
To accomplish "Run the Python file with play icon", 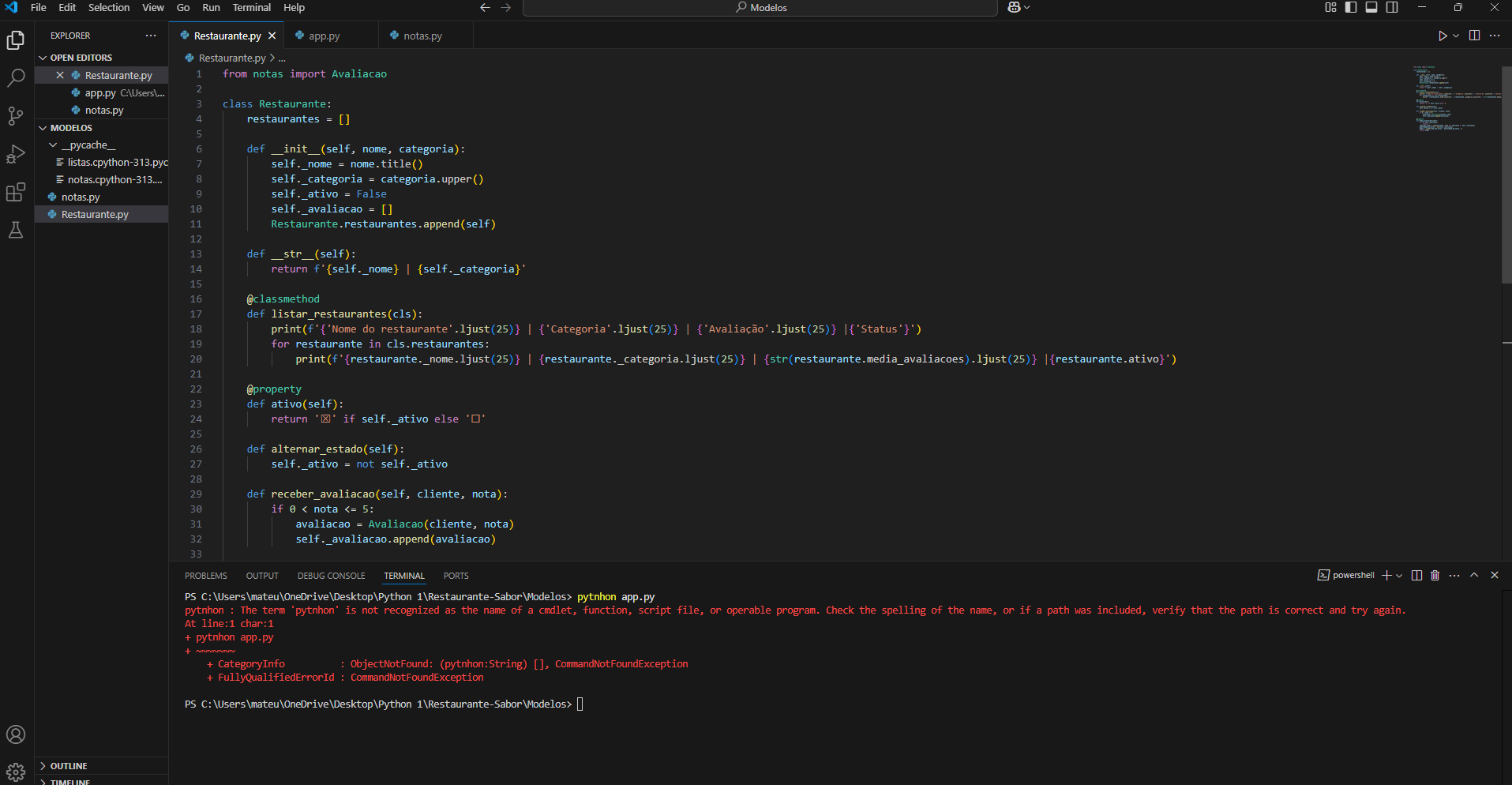I will pos(1443,36).
